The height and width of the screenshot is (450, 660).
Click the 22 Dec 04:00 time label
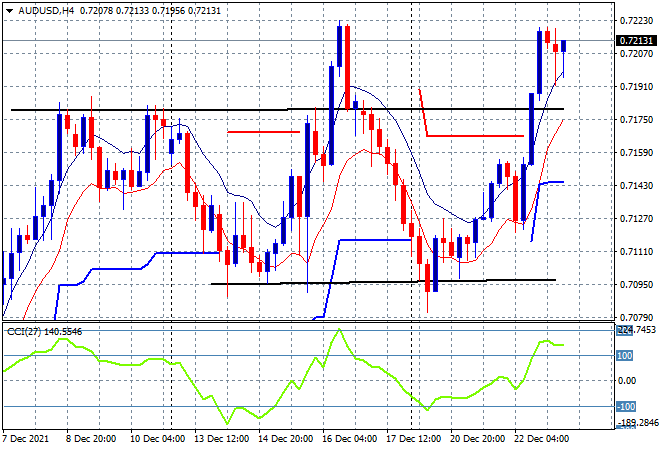click(541, 439)
